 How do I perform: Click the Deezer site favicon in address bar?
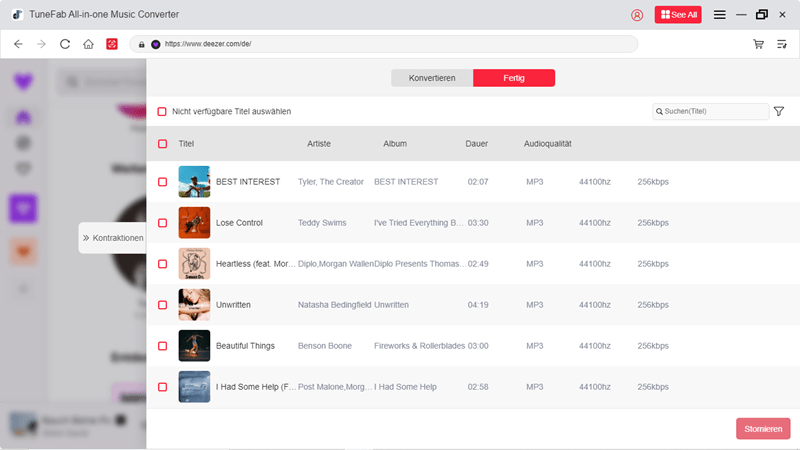click(156, 44)
